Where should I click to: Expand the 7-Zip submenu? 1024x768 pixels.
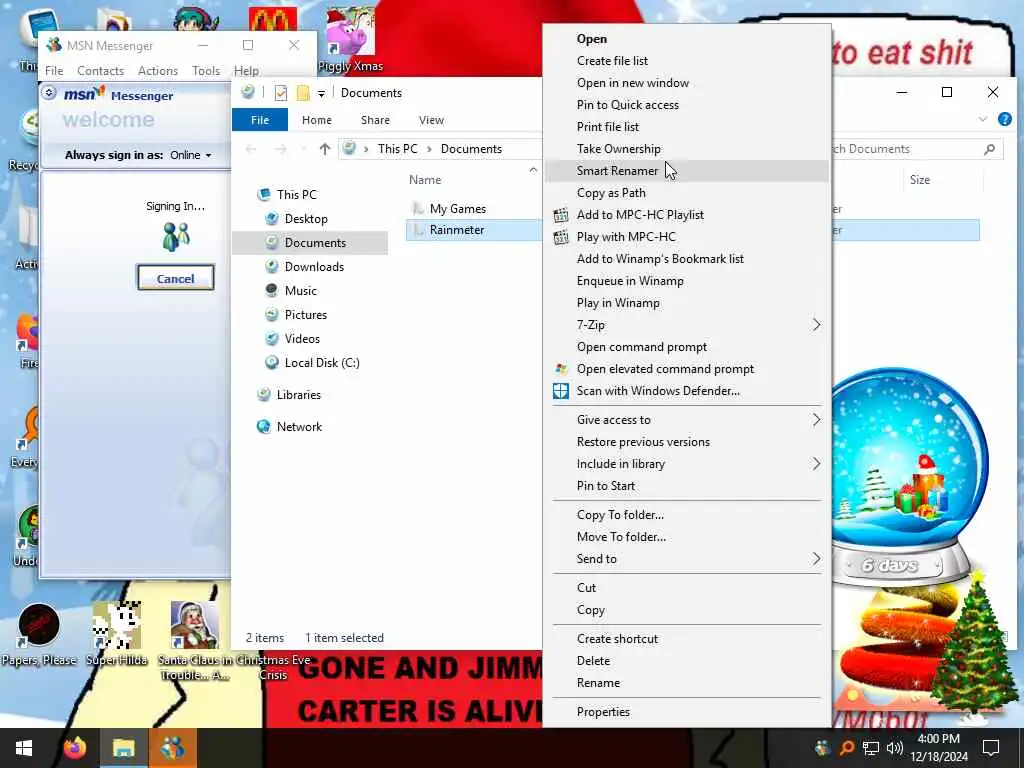click(x=816, y=325)
